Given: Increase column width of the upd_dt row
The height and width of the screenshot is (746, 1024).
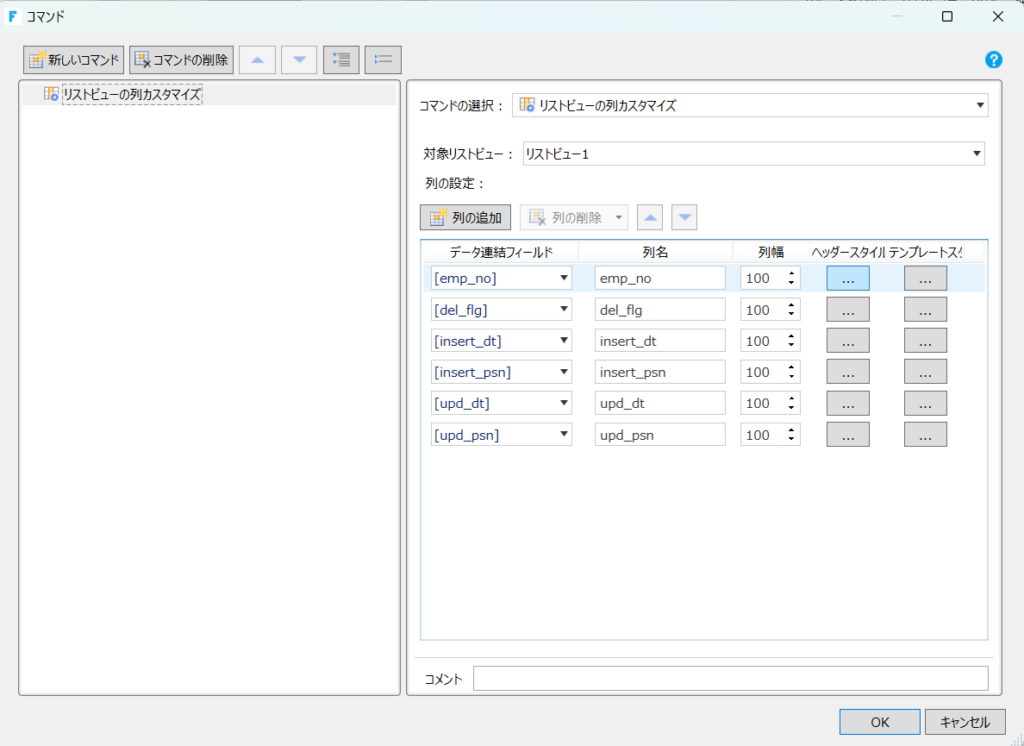Looking at the screenshot, I should [792, 399].
